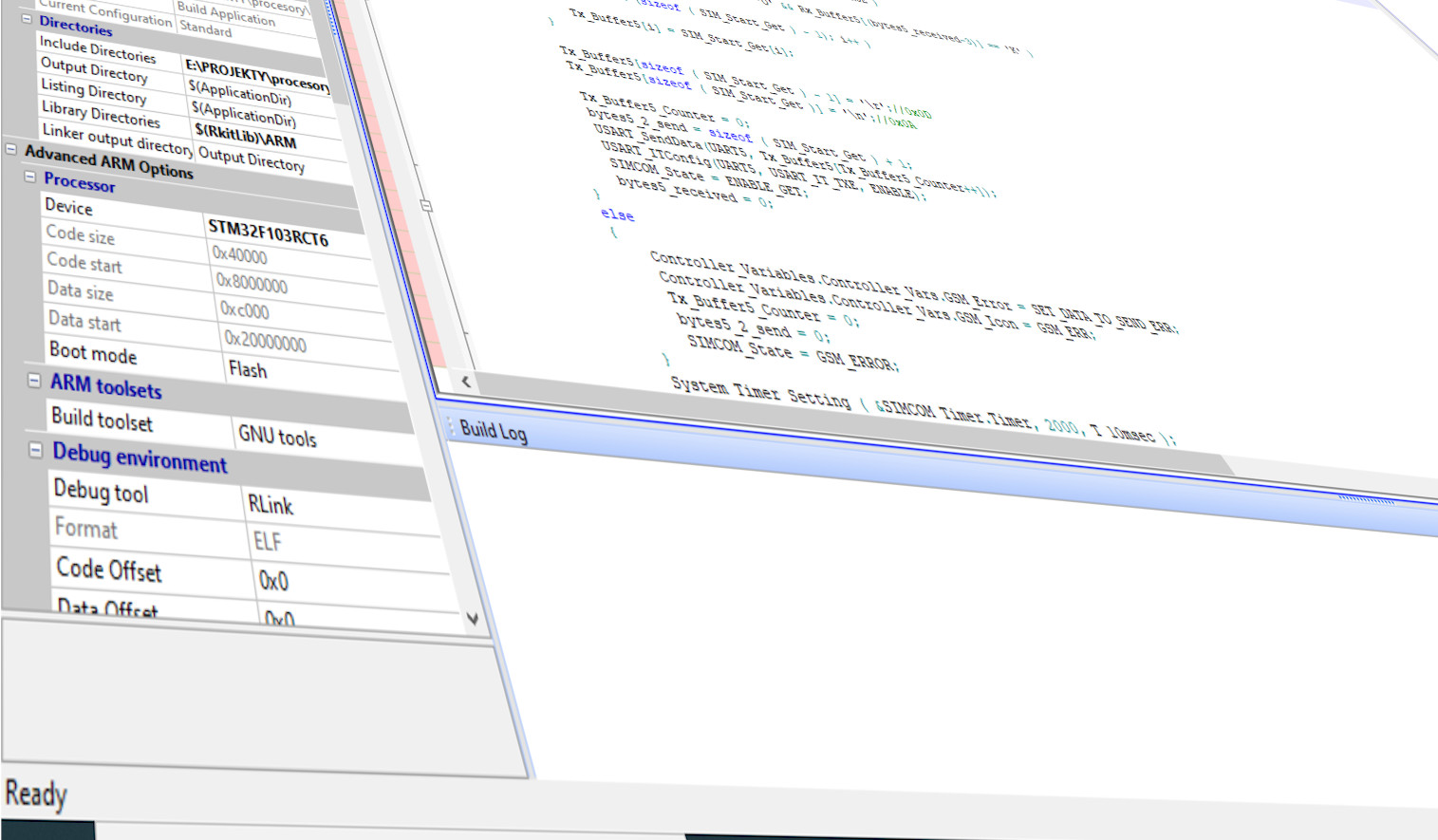
Task: Click the 'bytes5_received = 0;' code line
Action: [x=694, y=191]
